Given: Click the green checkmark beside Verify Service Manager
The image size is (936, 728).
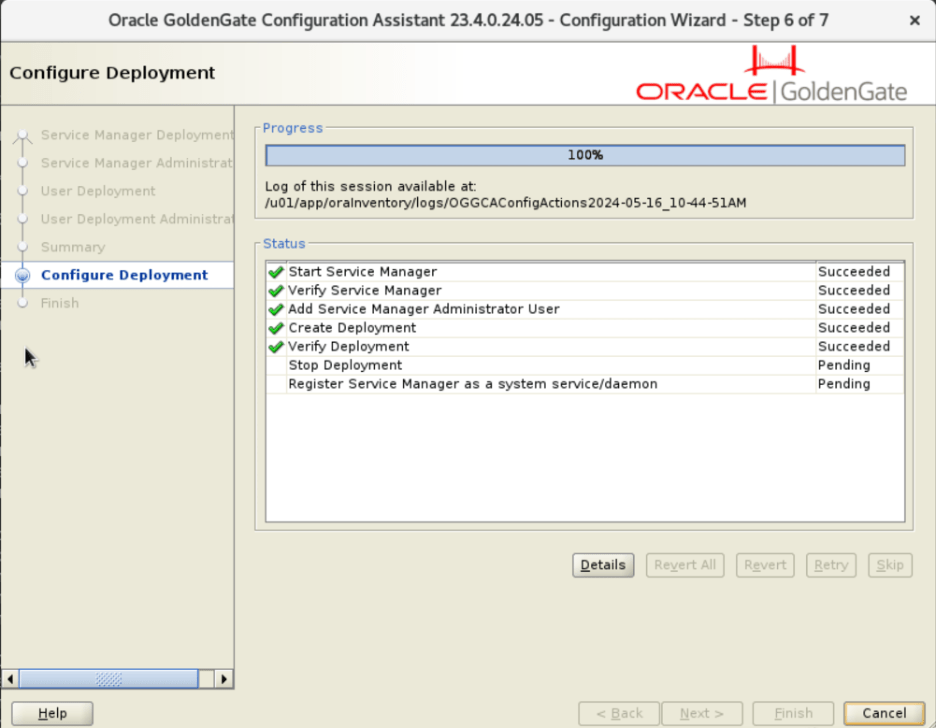Looking at the screenshot, I should click(x=276, y=291).
